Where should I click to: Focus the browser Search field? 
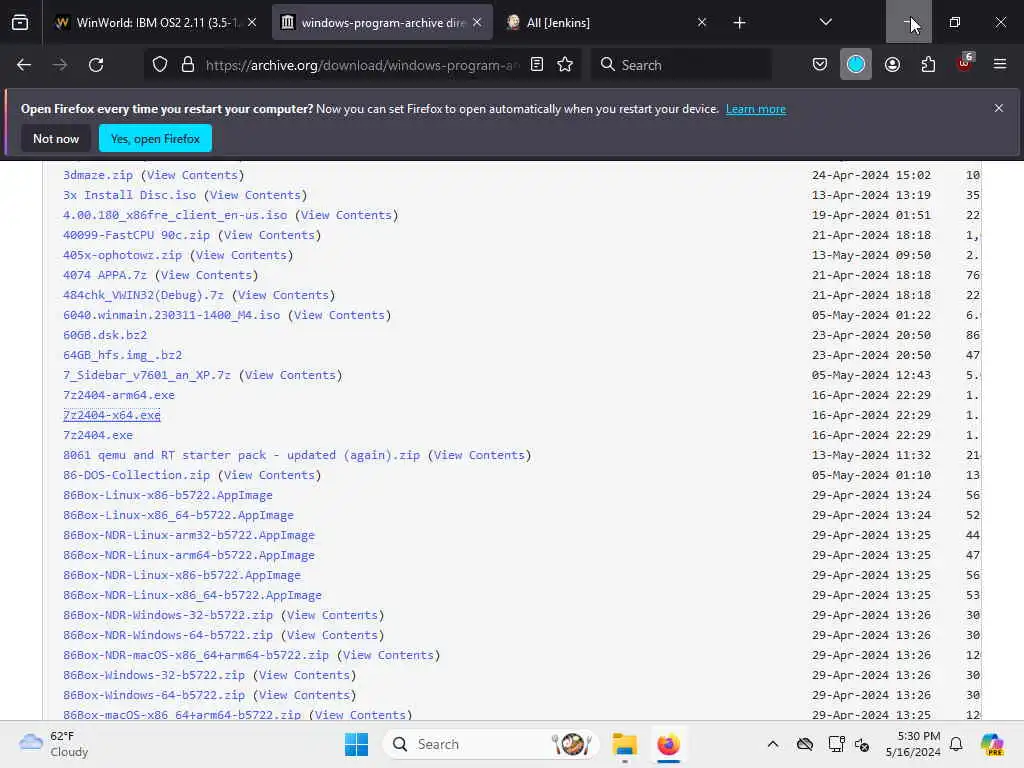[682, 65]
